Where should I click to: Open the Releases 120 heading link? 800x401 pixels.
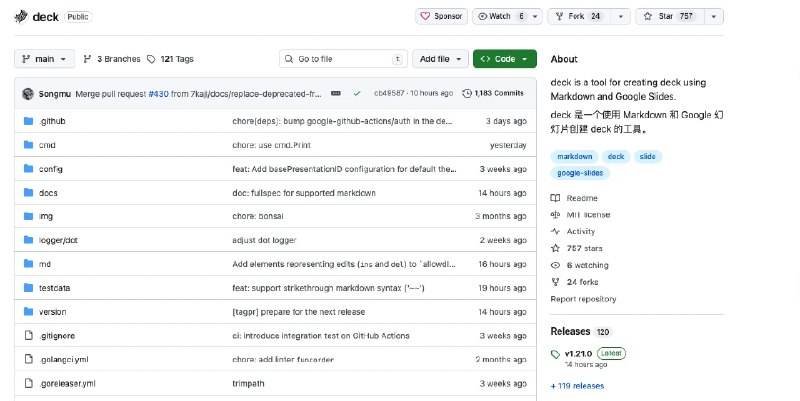click(580, 332)
